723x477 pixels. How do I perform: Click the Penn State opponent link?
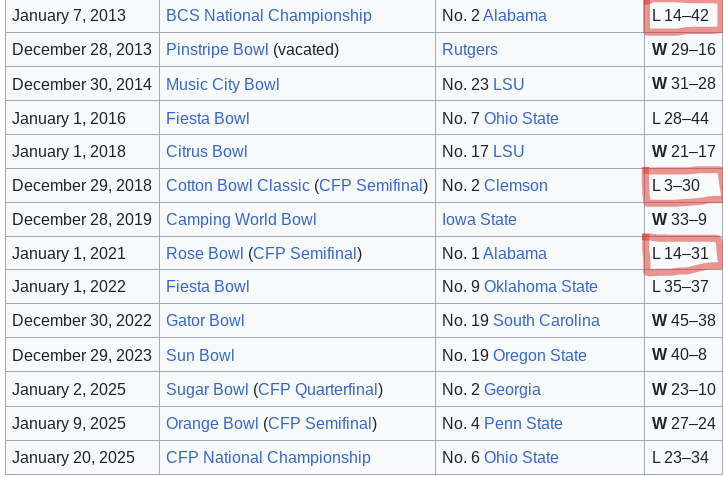click(523, 423)
